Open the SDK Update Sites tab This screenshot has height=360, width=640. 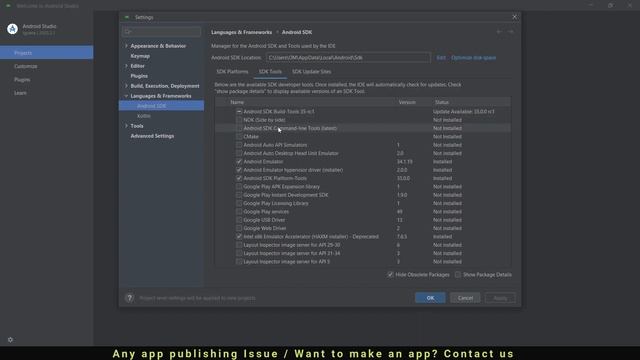pos(311,71)
